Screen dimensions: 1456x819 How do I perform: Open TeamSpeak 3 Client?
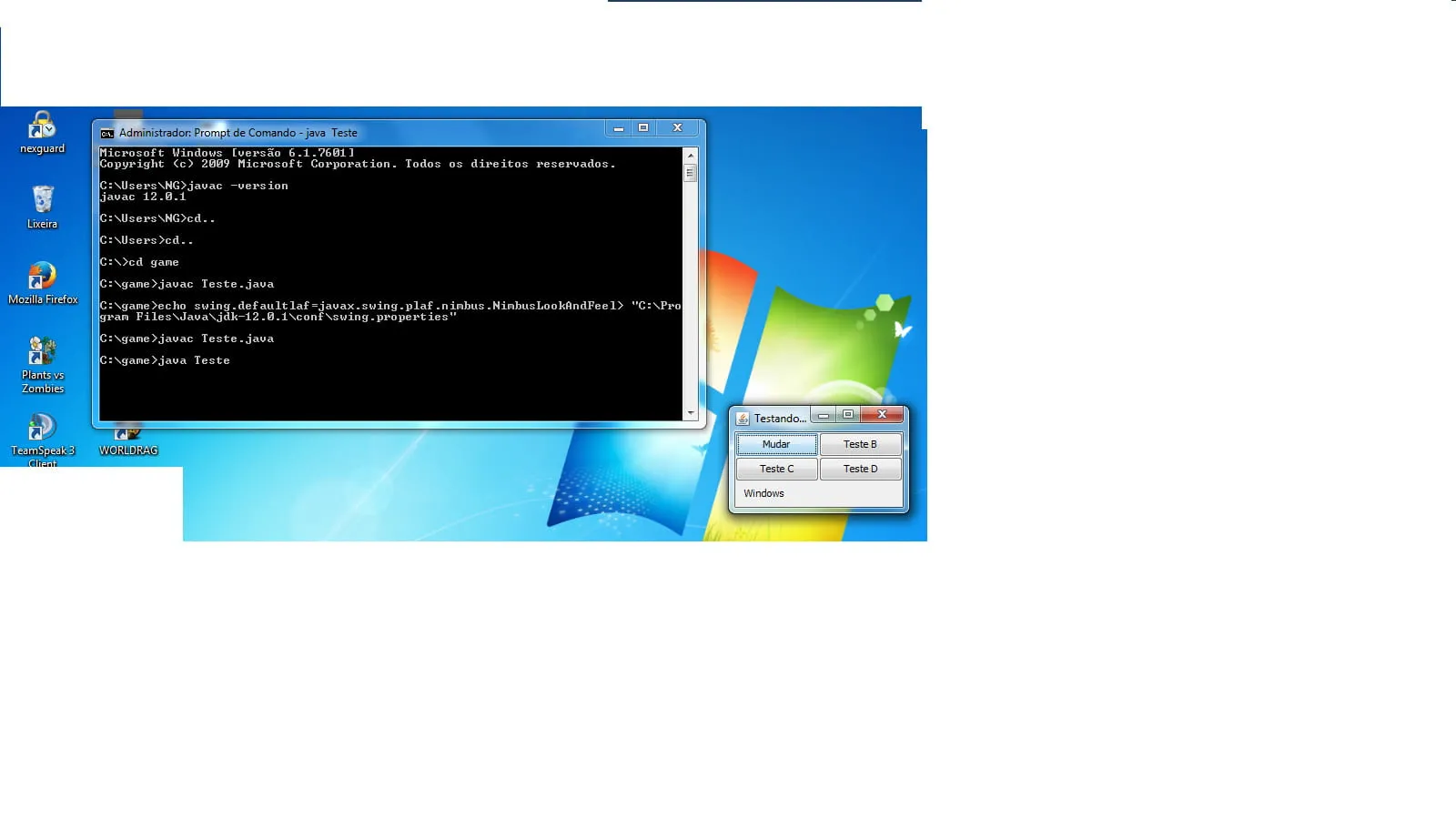[x=42, y=428]
